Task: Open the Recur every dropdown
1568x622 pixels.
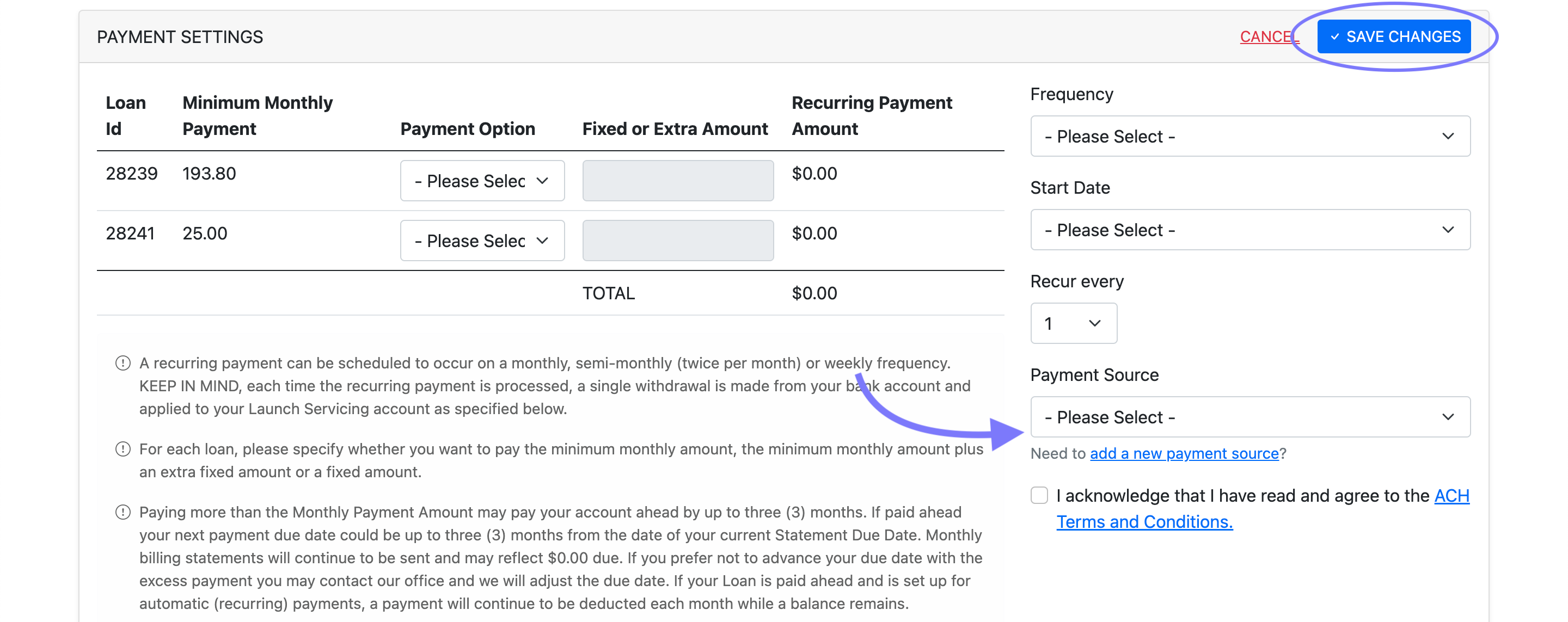Action: pyautogui.click(x=1073, y=324)
